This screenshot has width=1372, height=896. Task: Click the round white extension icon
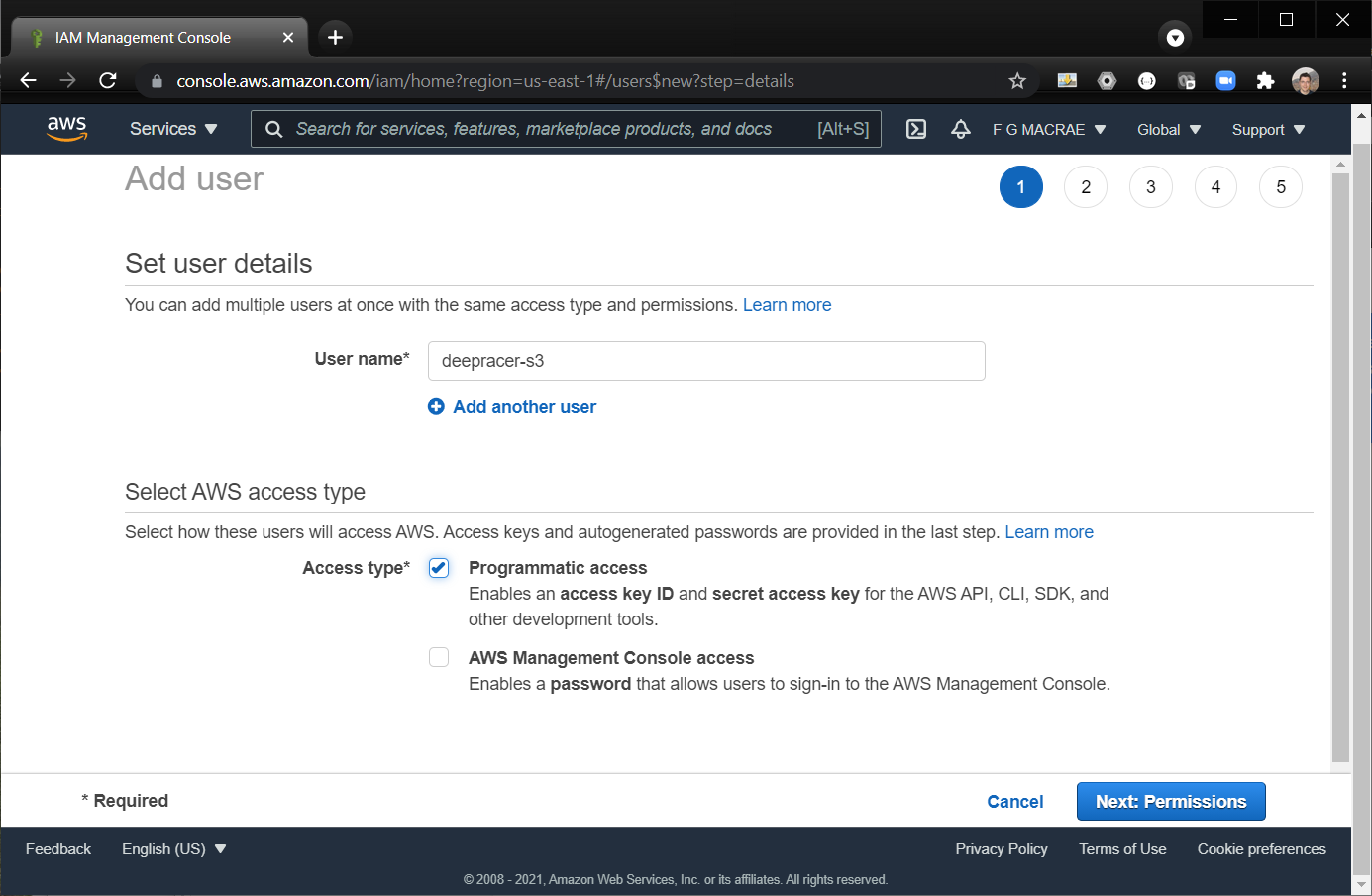(x=1146, y=81)
